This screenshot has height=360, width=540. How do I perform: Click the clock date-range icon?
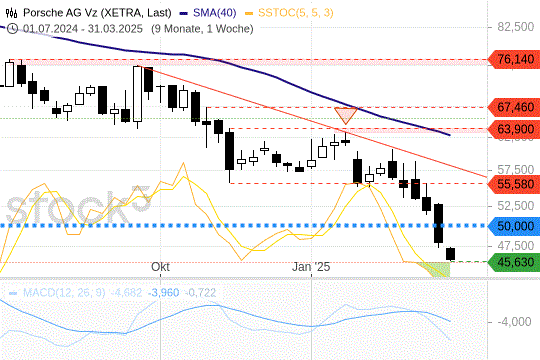pos(12,29)
